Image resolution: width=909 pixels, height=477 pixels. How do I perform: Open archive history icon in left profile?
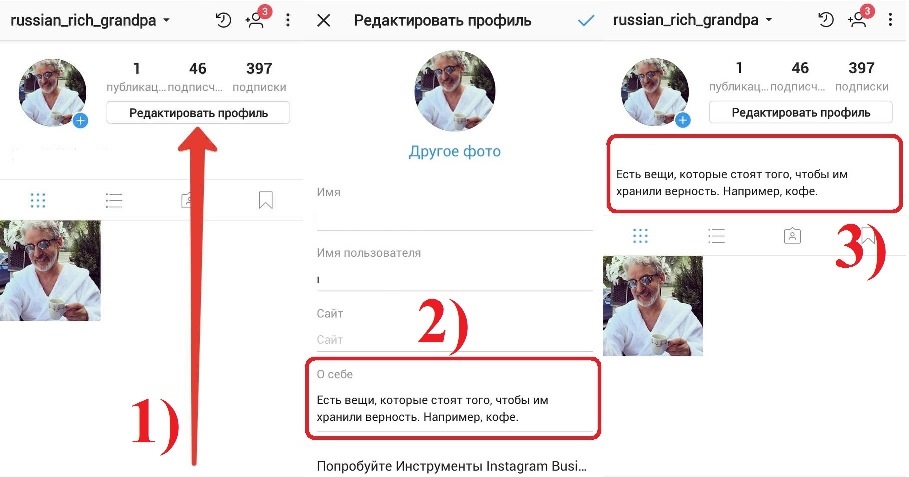(x=223, y=21)
